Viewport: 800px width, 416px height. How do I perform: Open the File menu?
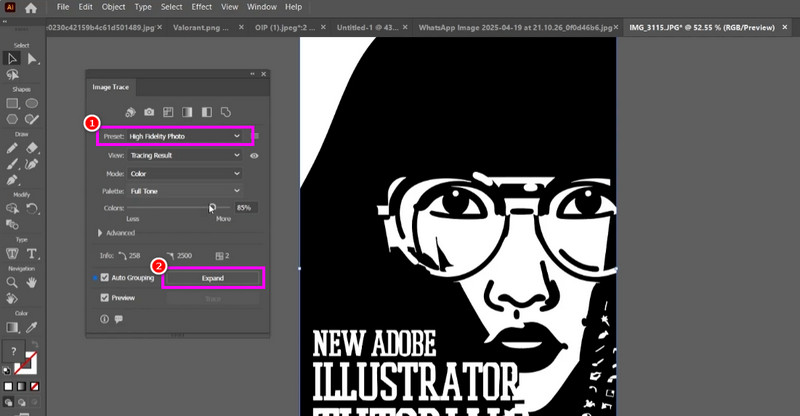pos(63,7)
